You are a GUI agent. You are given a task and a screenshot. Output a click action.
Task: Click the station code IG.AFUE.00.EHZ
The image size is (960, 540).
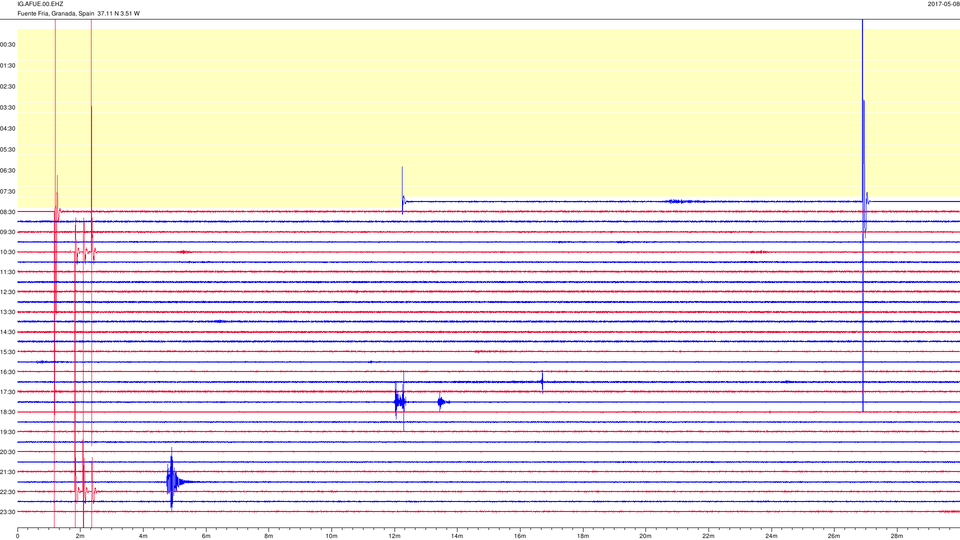point(40,4)
